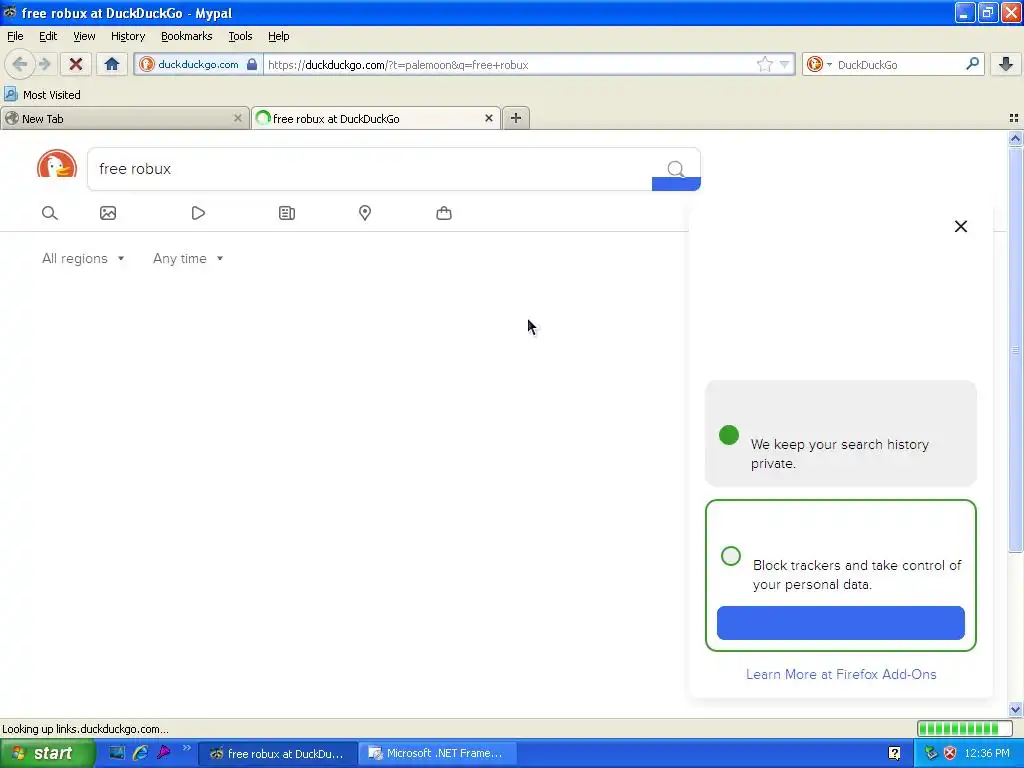Viewport: 1024px width, 768px height.
Task: Select the All web results icon
Action: tap(50, 213)
